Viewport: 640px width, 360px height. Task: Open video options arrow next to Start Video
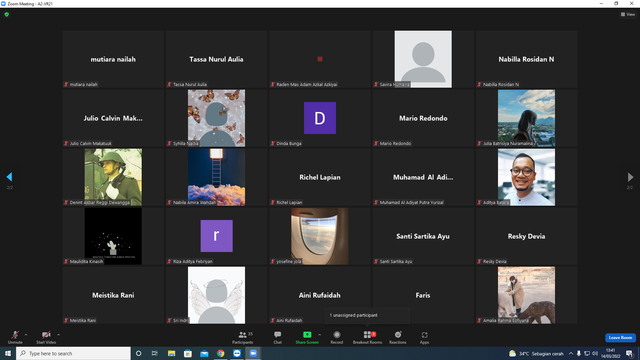(59, 335)
